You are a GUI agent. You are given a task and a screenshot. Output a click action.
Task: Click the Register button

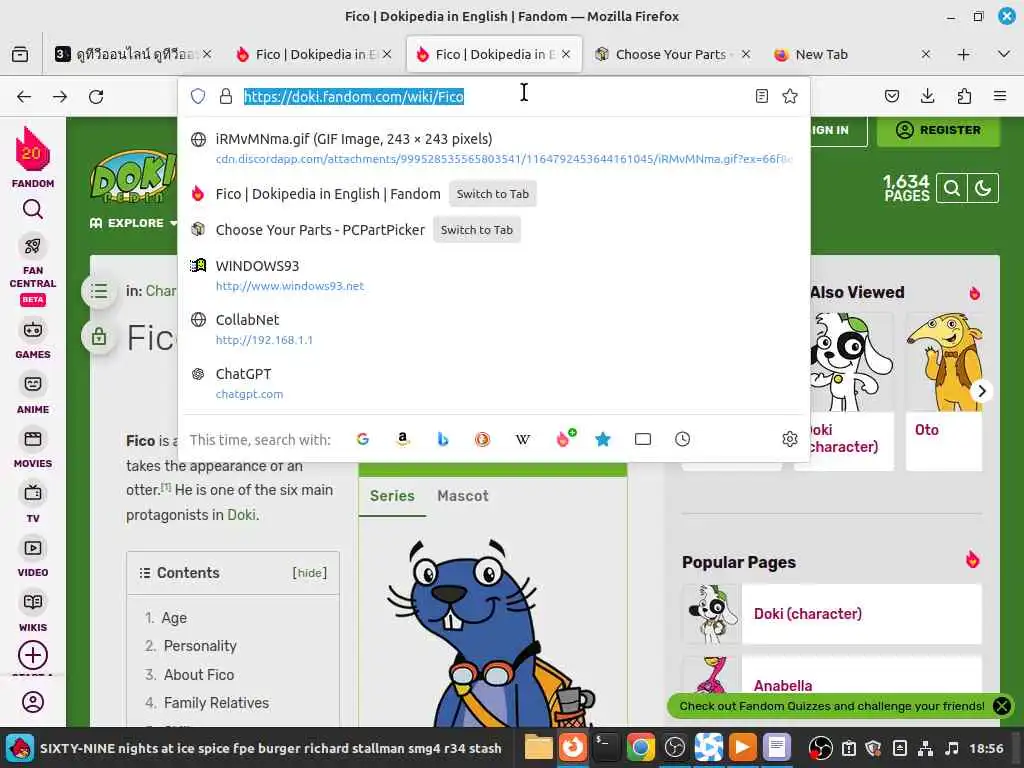click(x=938, y=130)
